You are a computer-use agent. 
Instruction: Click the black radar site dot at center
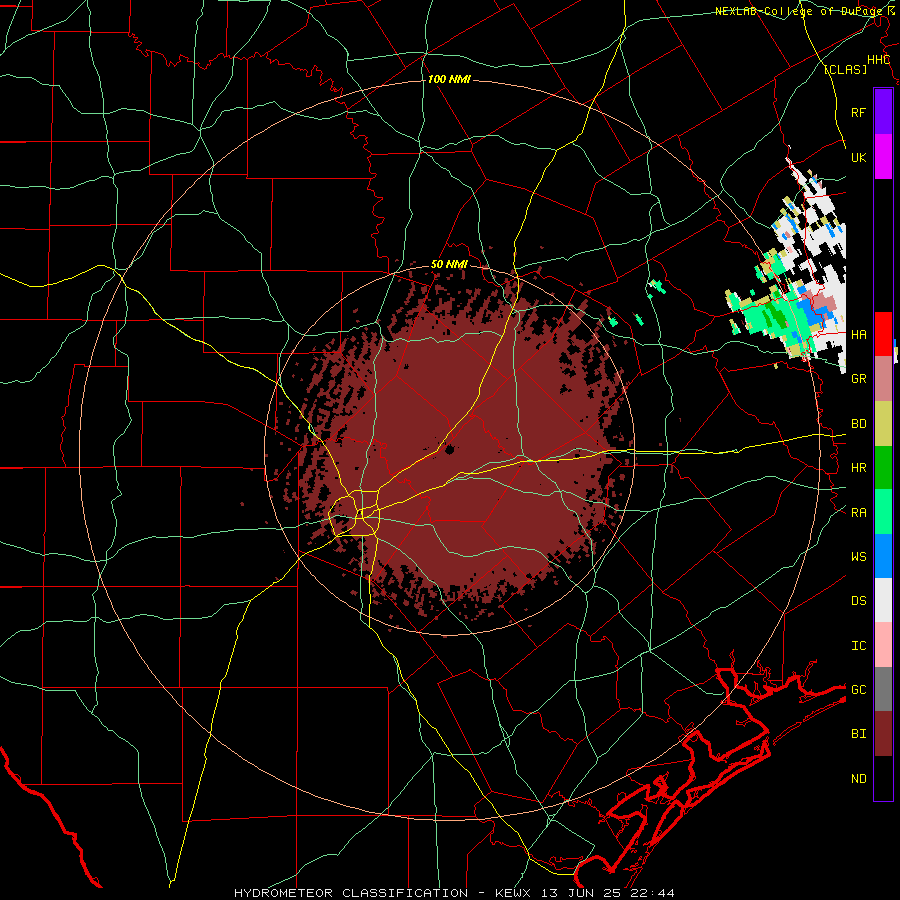pyautogui.click(x=449, y=449)
